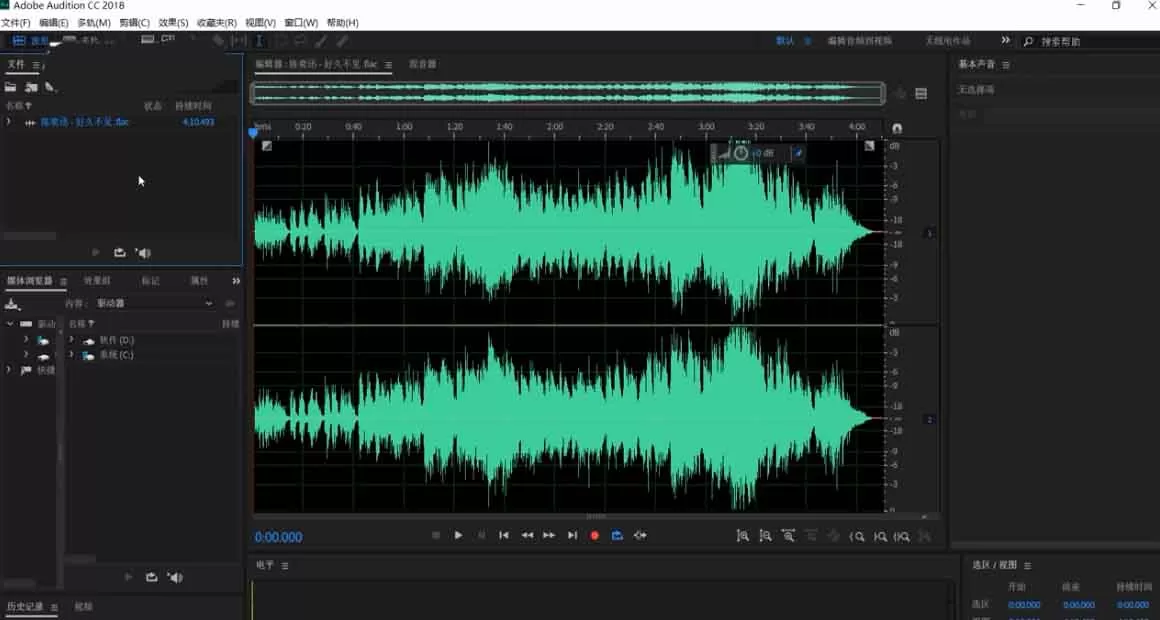1160x620 pixels.
Task: Click the New File icon in Files panel
Action: 50,87
